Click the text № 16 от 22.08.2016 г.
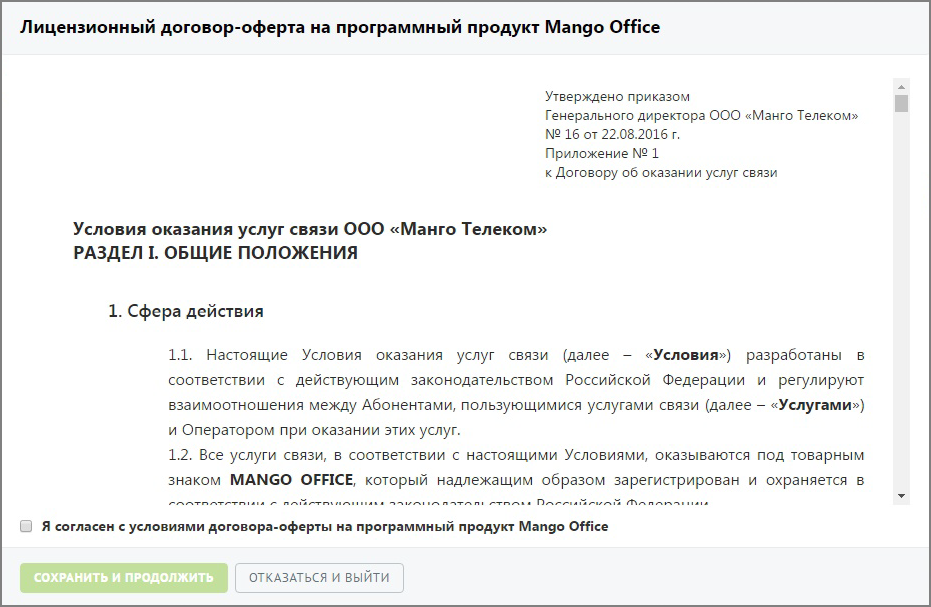The image size is (931, 607). [x=612, y=134]
